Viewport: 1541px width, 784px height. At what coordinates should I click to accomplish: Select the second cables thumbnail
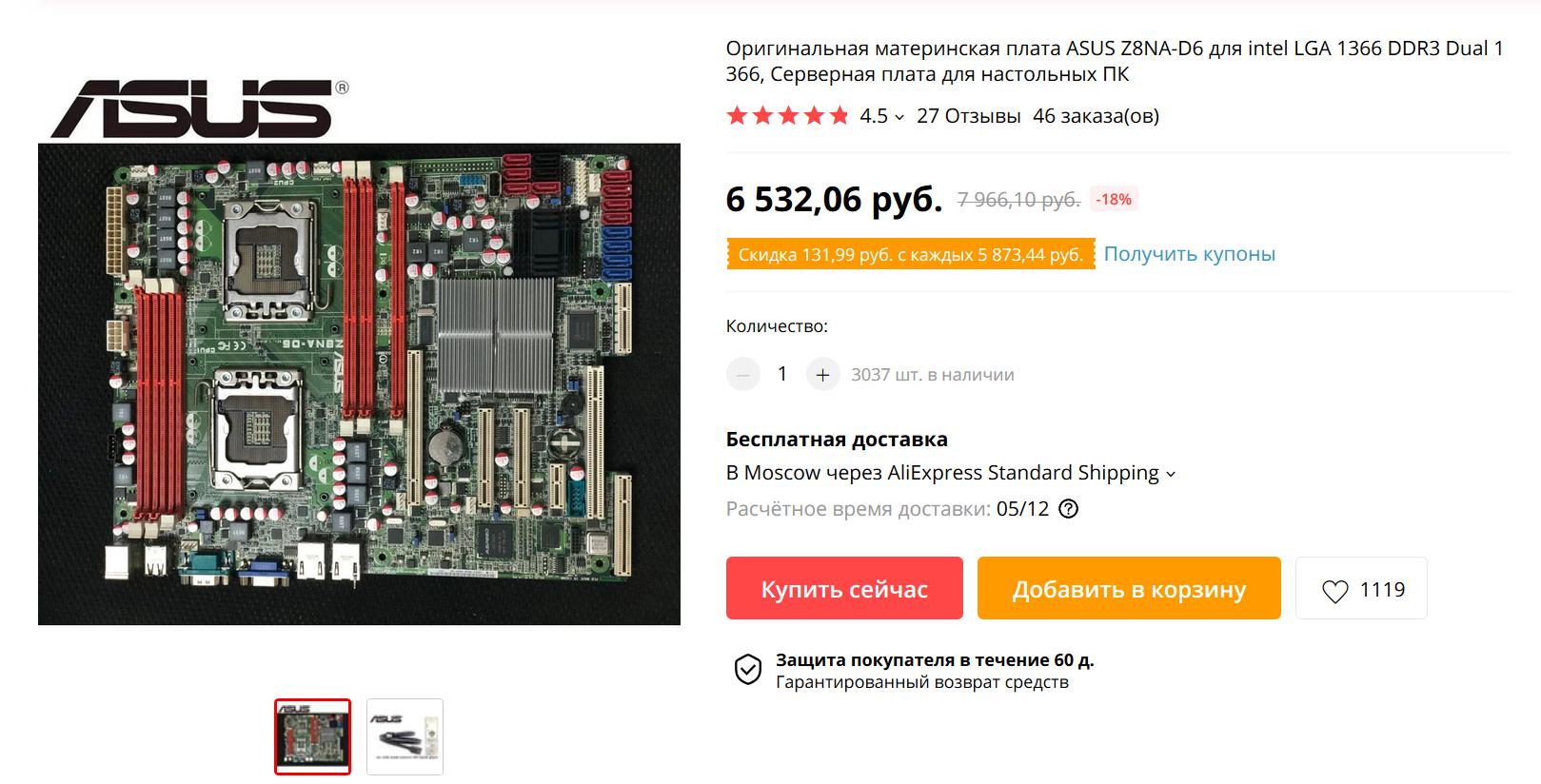click(405, 736)
